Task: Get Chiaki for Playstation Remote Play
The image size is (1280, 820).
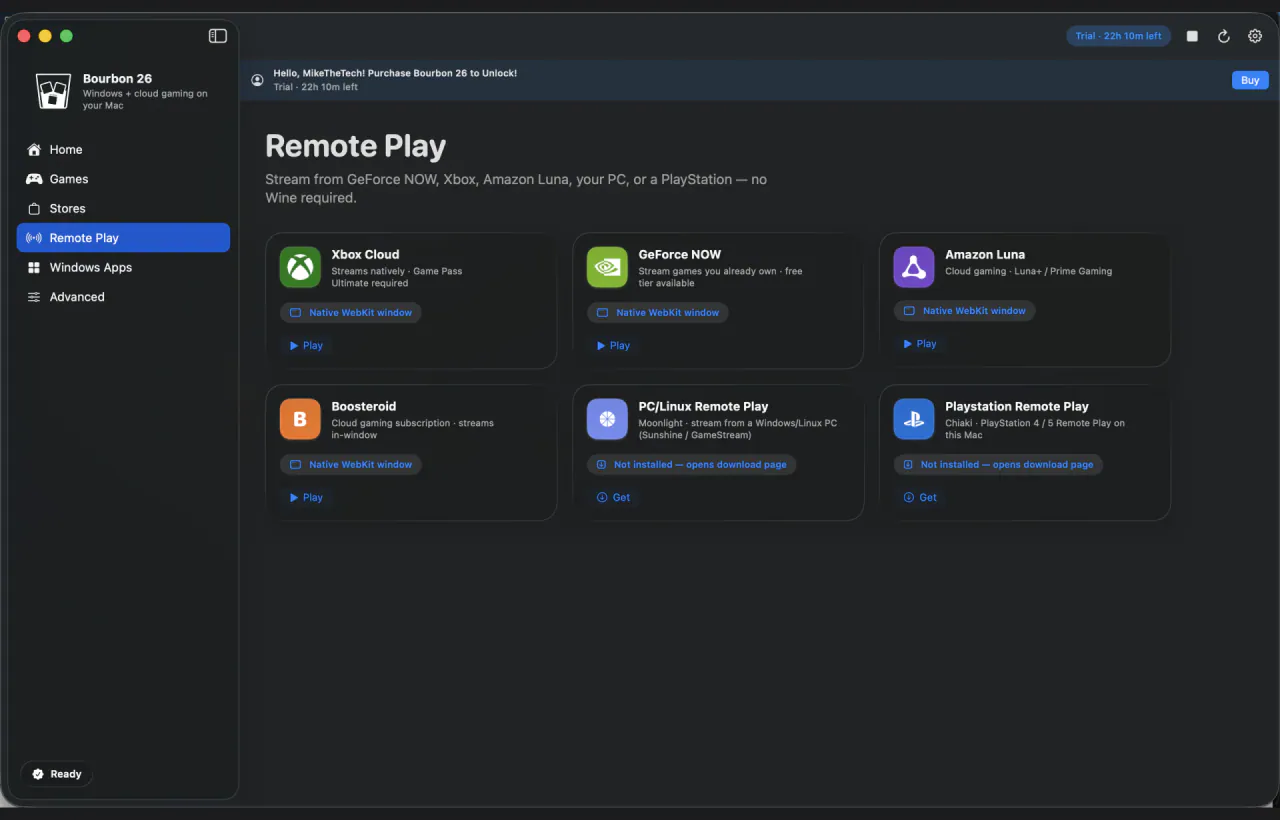Action: point(920,497)
